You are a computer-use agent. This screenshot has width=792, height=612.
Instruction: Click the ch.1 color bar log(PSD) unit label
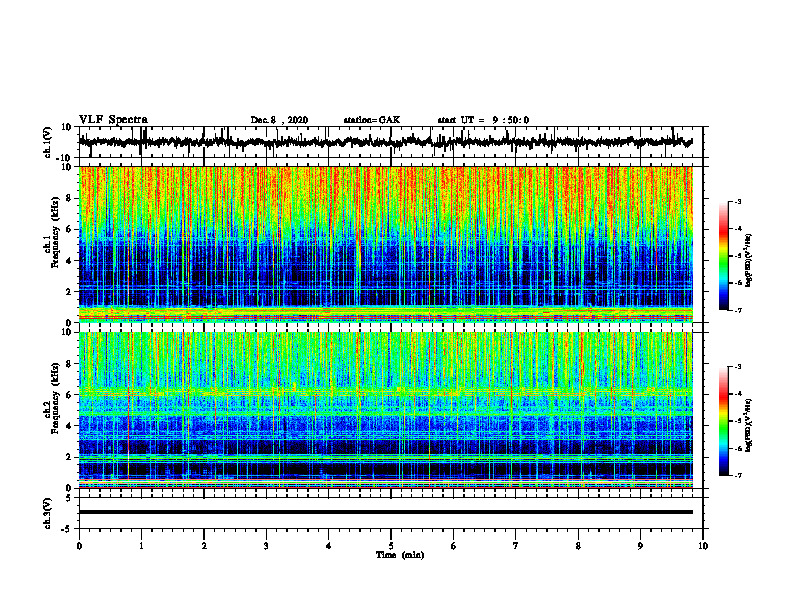coord(749,260)
